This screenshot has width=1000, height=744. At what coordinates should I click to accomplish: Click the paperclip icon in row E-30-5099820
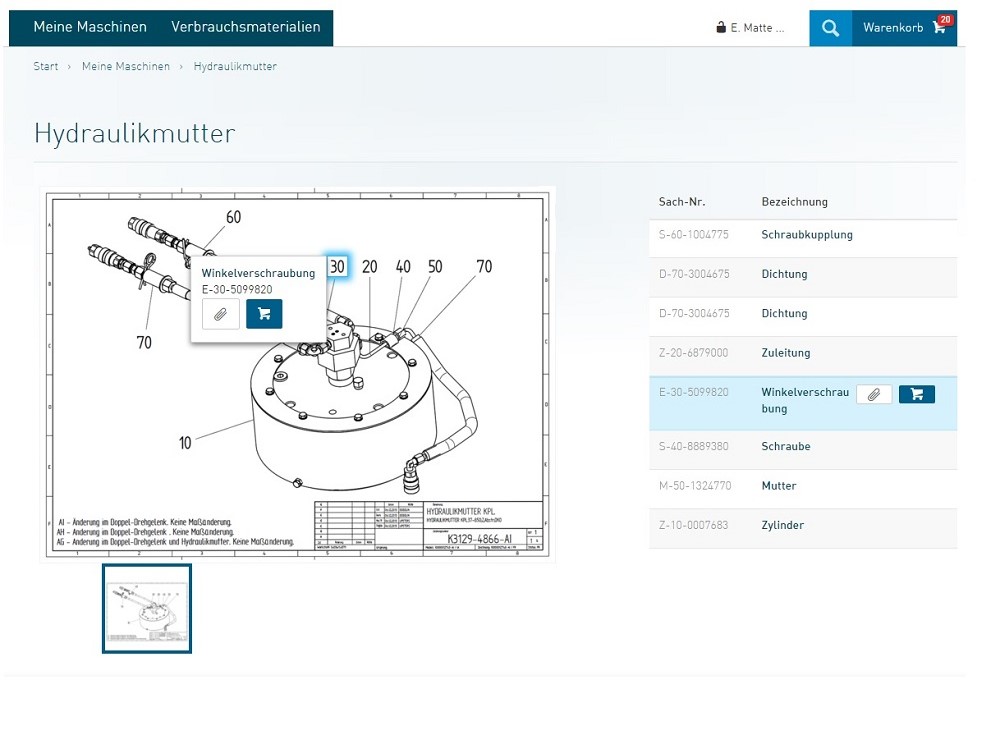(873, 394)
